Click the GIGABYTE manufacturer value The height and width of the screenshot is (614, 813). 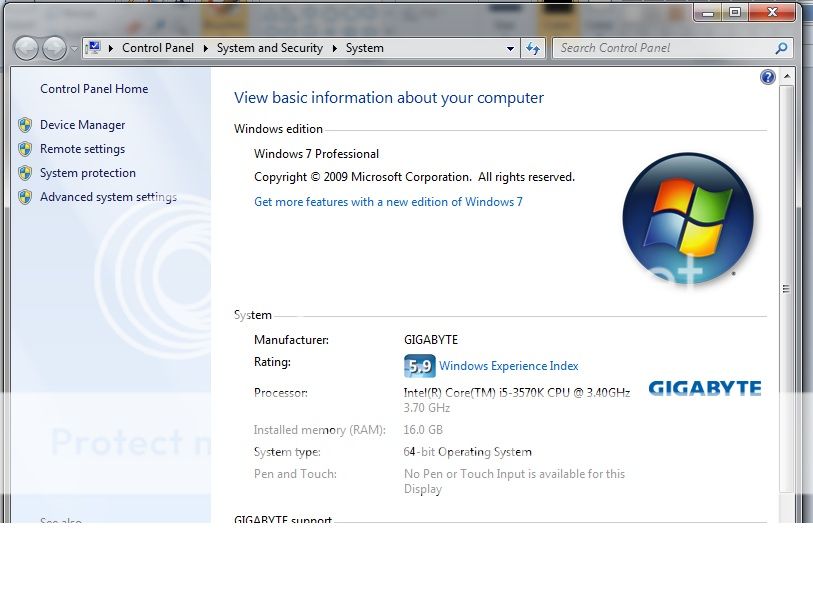pyautogui.click(x=431, y=340)
